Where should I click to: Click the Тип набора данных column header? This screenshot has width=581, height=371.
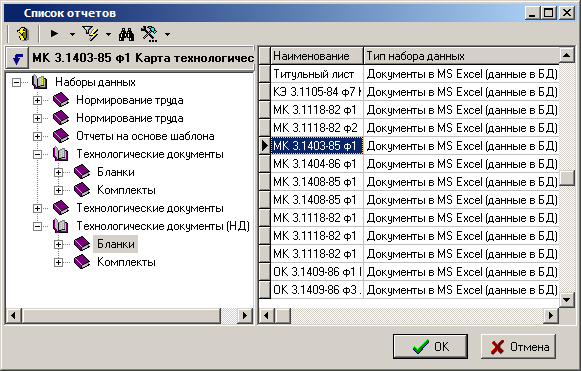[461, 56]
